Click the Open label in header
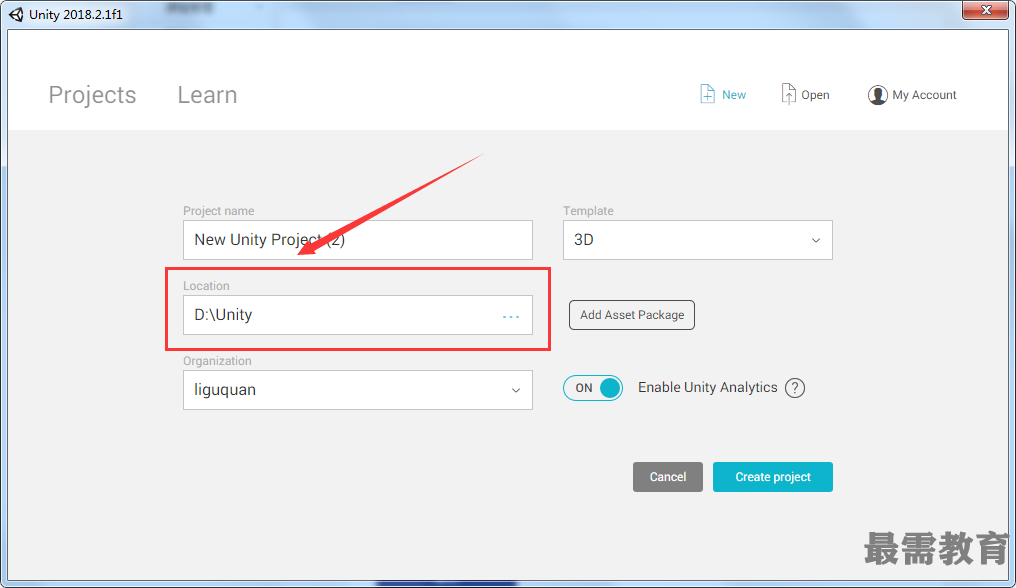Image resolution: width=1016 pixels, height=588 pixels. [x=815, y=95]
